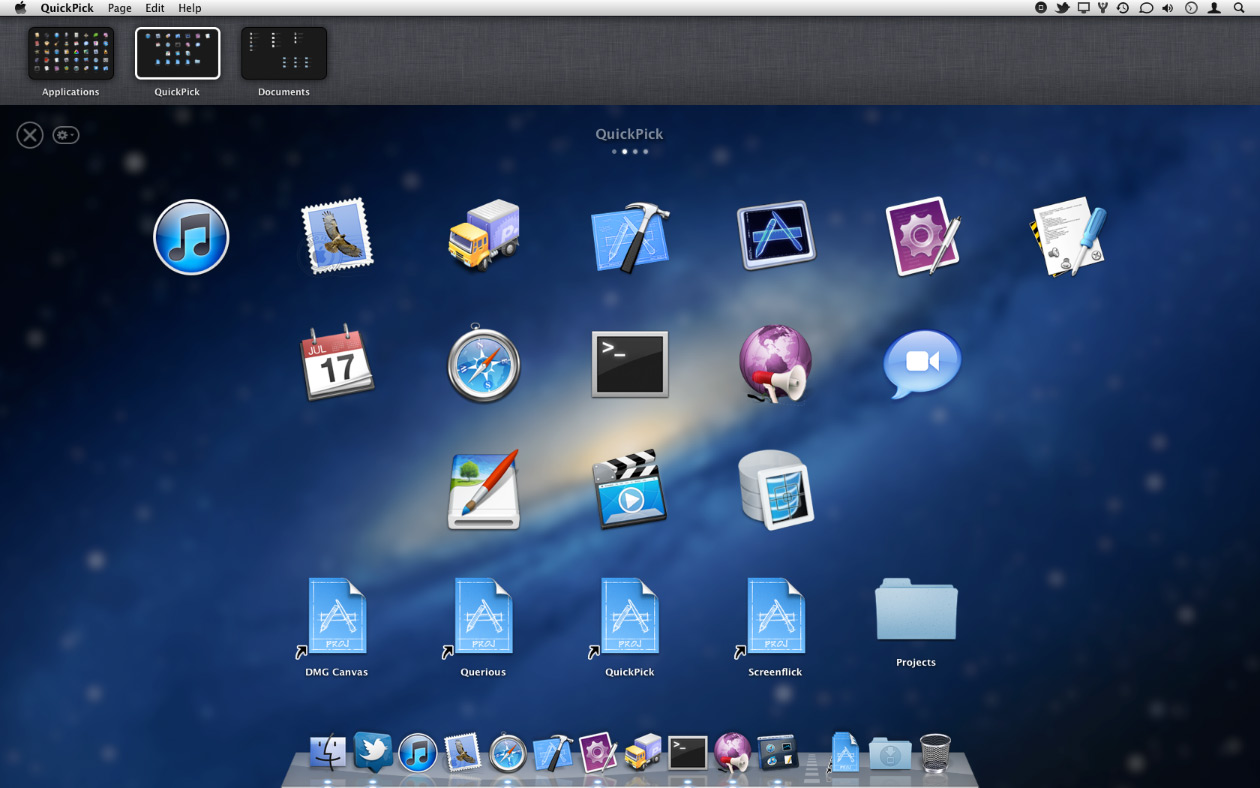Open the Mail stamp icon
The image size is (1260, 788).
click(x=337, y=236)
